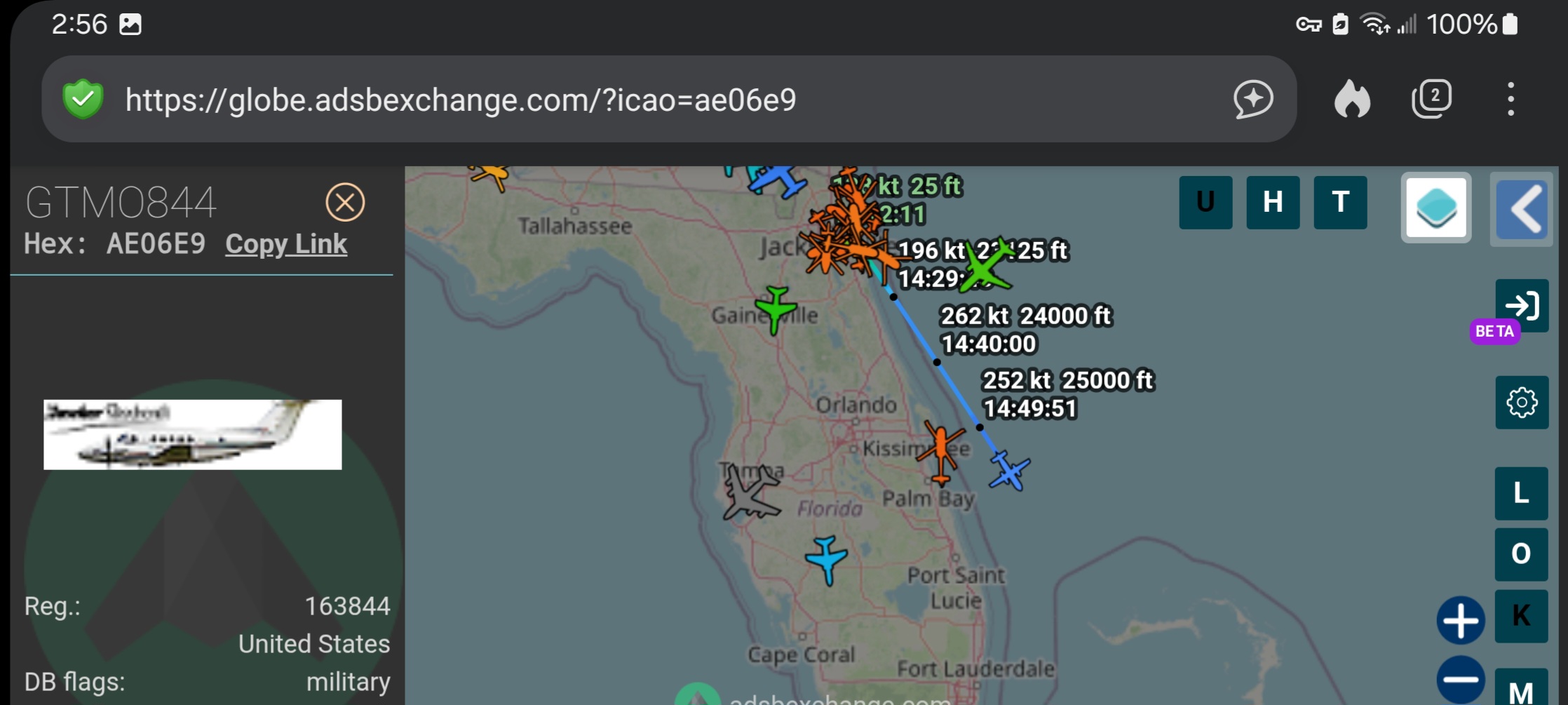The image size is (1568, 705).
Task: Tap the registration number 163844
Action: 347,606
